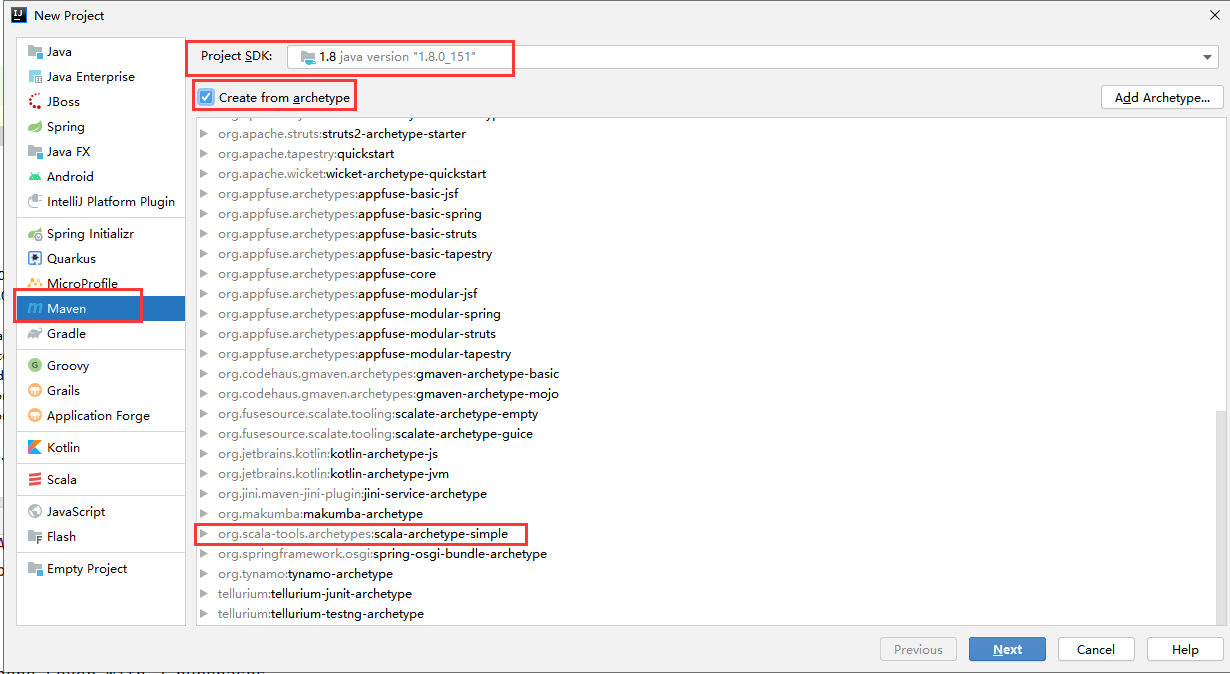Pick the Grails icon
This screenshot has height=674, width=1230.
point(35,391)
